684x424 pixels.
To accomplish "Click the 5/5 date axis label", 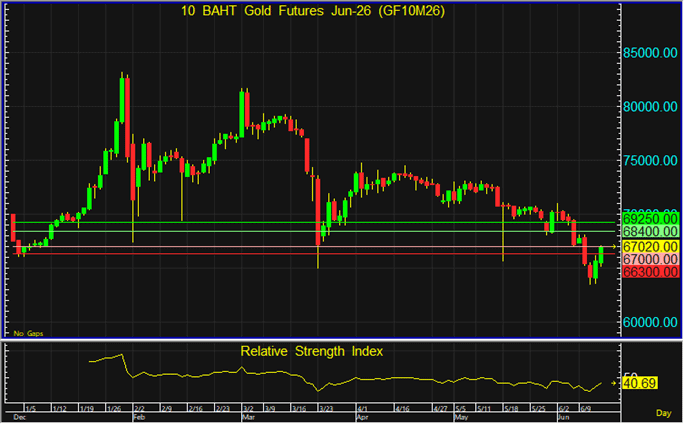I will 460,409.
